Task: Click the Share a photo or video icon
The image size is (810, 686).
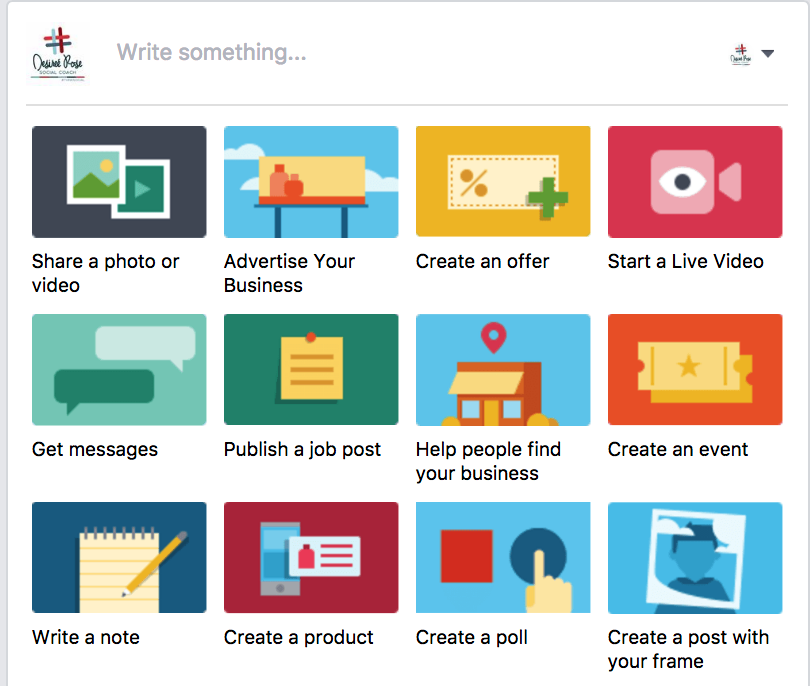Action: pyautogui.click(x=119, y=182)
